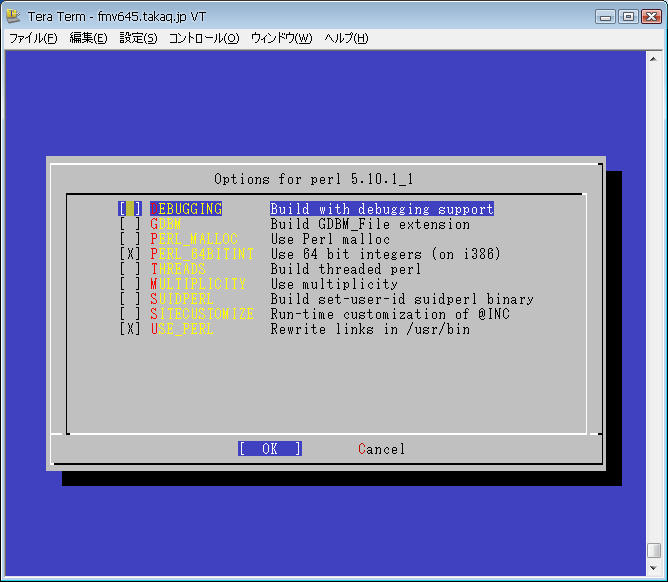Click 'Run-time customization of @INC' text
The height and width of the screenshot is (582, 668).
pyautogui.click(x=390, y=314)
